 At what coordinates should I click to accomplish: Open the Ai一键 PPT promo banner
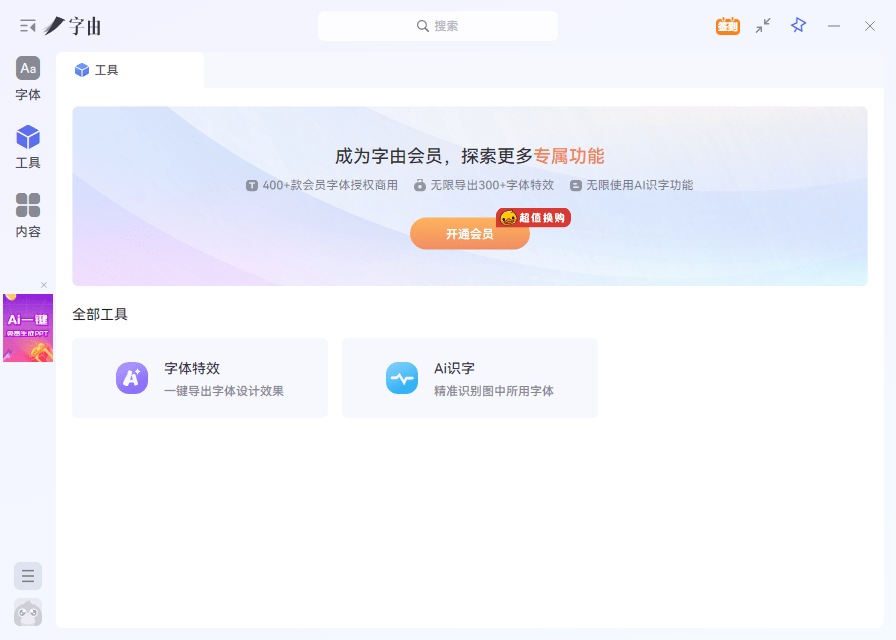coord(27,328)
